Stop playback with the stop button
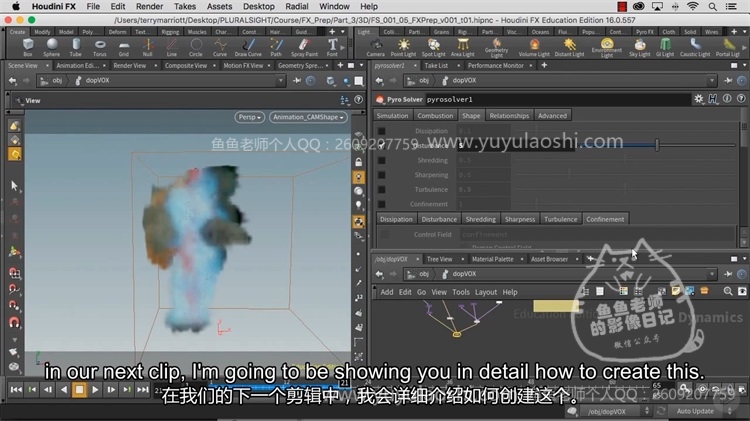 [x=79, y=390]
